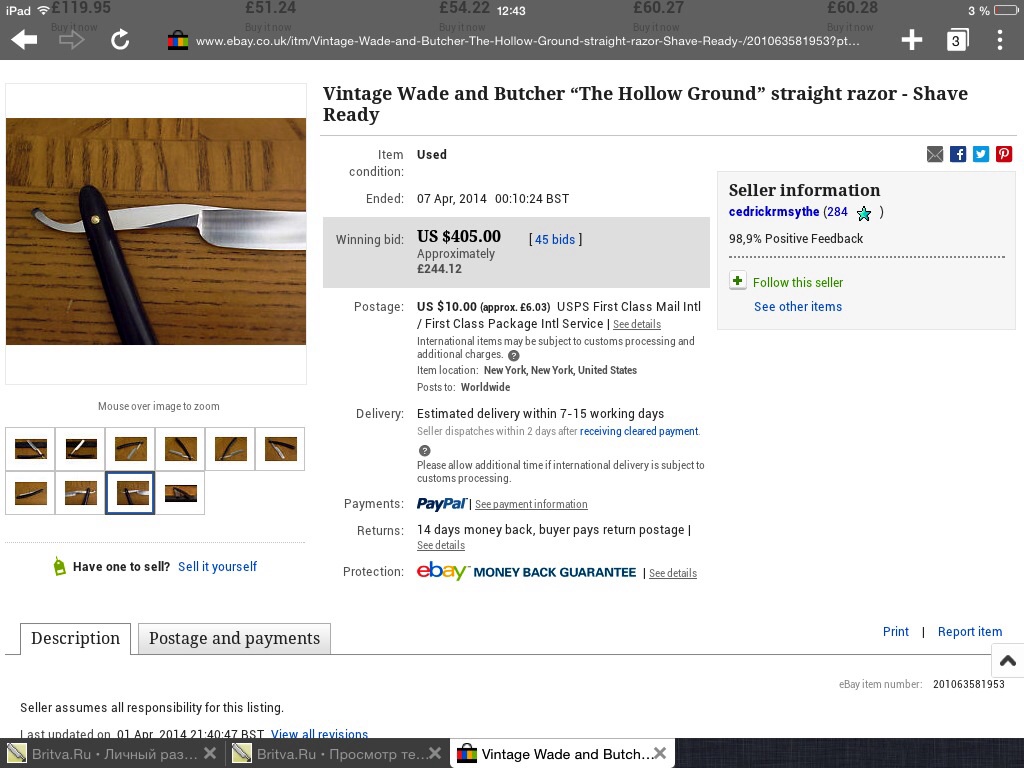The height and width of the screenshot is (768, 1024).
Task: Share the listing on Twitter
Action: click(981, 154)
